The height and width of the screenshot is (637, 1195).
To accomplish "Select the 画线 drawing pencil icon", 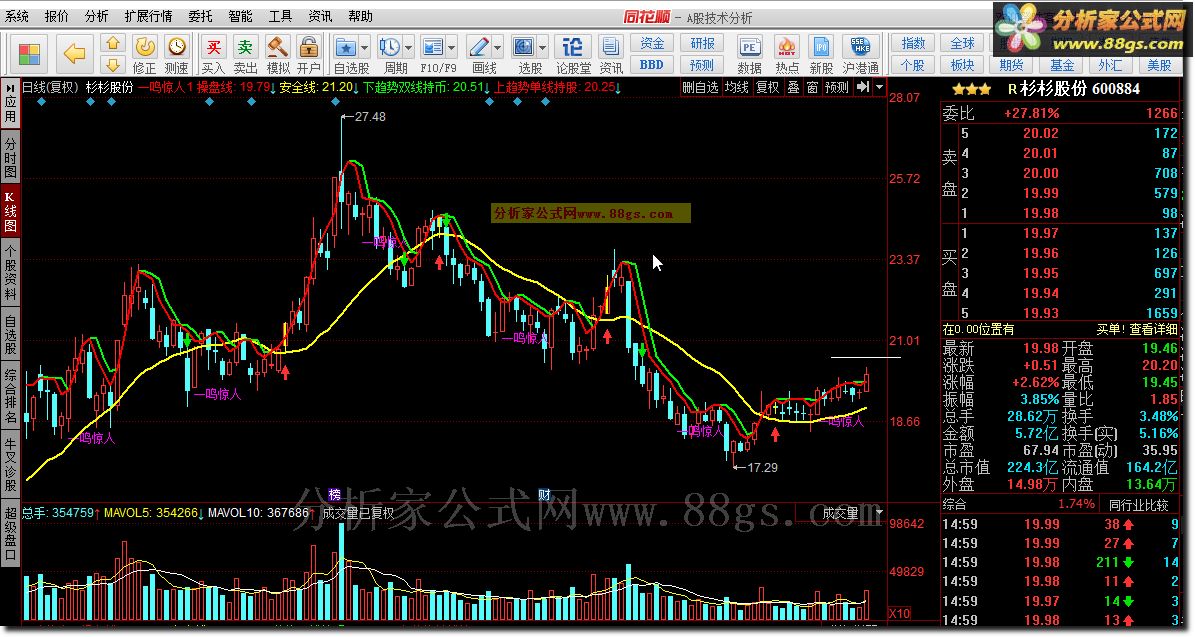I will [479, 48].
